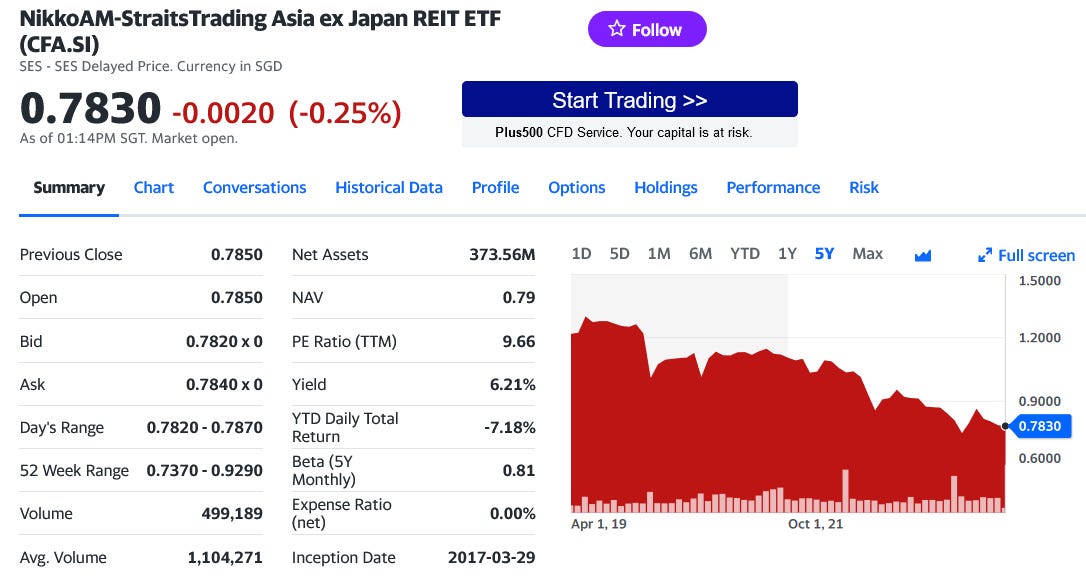Switch the chart to Max range
1086x576 pixels.
pyautogui.click(x=866, y=254)
